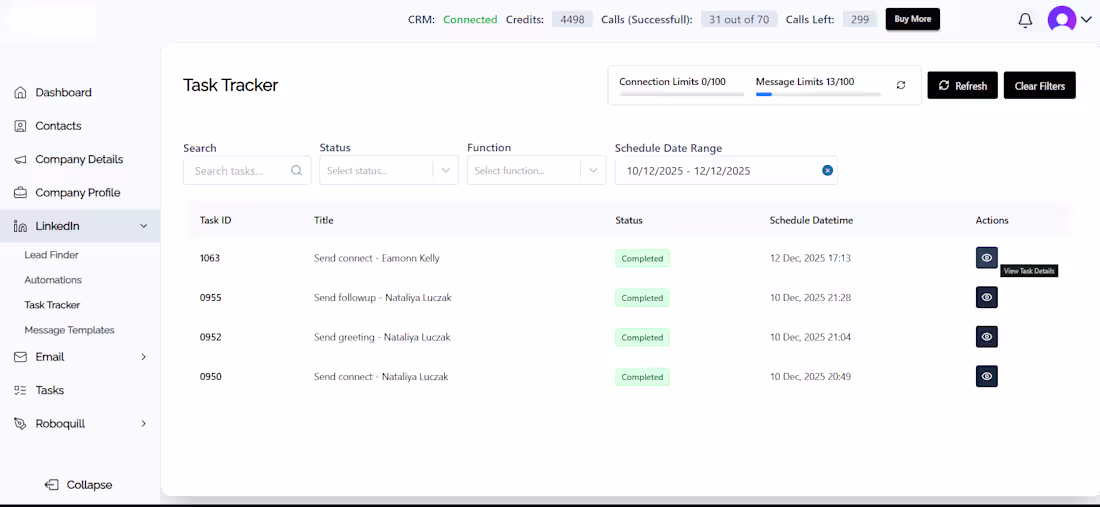This screenshot has height=507, width=1100.
Task: Click the Schedule Datetime column header
Action: [811, 220]
